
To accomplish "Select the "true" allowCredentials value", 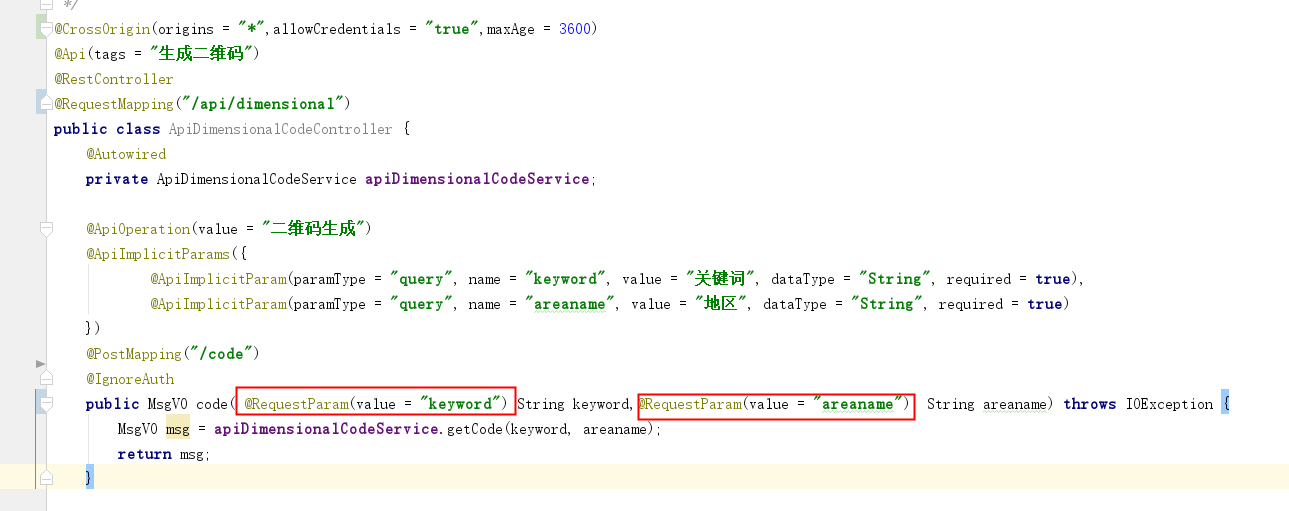I will (x=452, y=29).
